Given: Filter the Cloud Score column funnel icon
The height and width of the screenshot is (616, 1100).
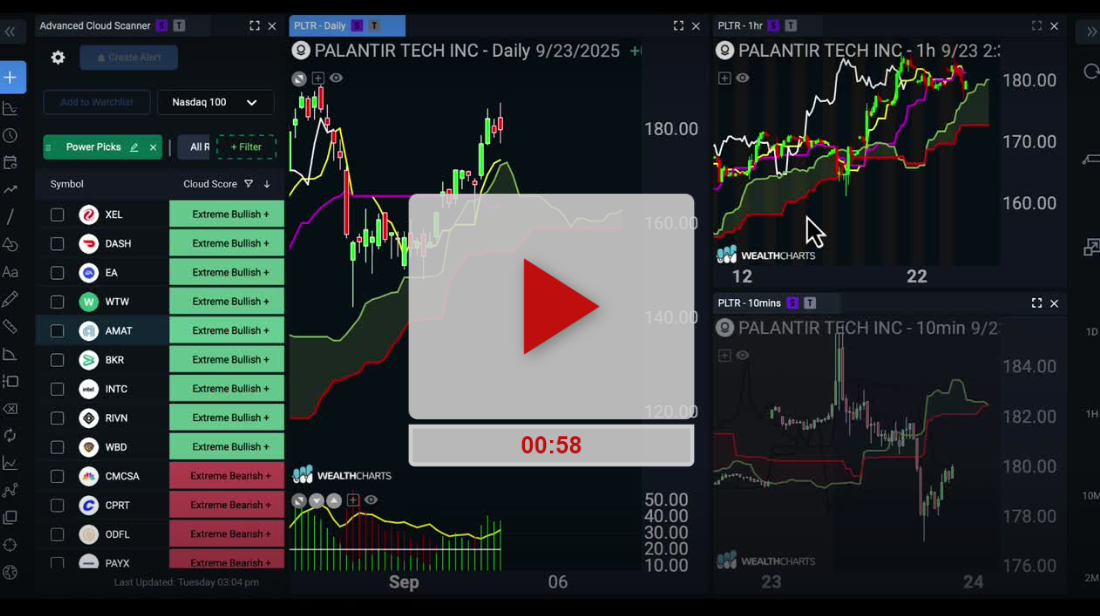Looking at the screenshot, I should pyautogui.click(x=248, y=184).
